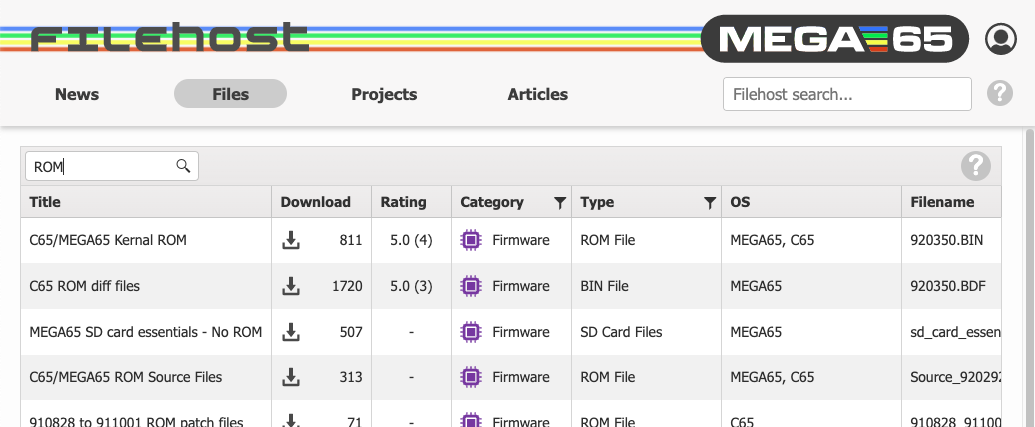Click the page vertical scrollbar

(1030, 277)
